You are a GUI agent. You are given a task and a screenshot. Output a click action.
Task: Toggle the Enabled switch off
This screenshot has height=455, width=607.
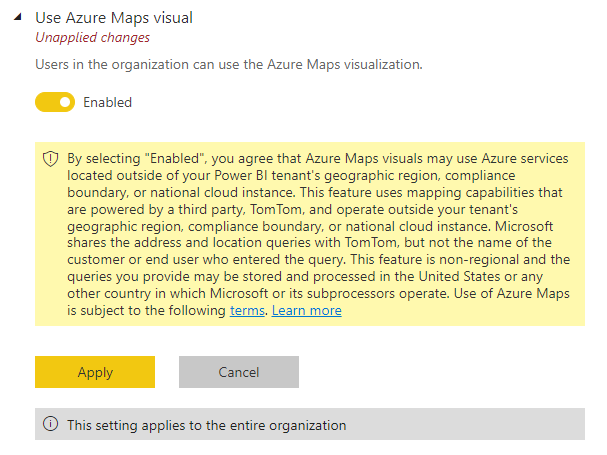55,102
